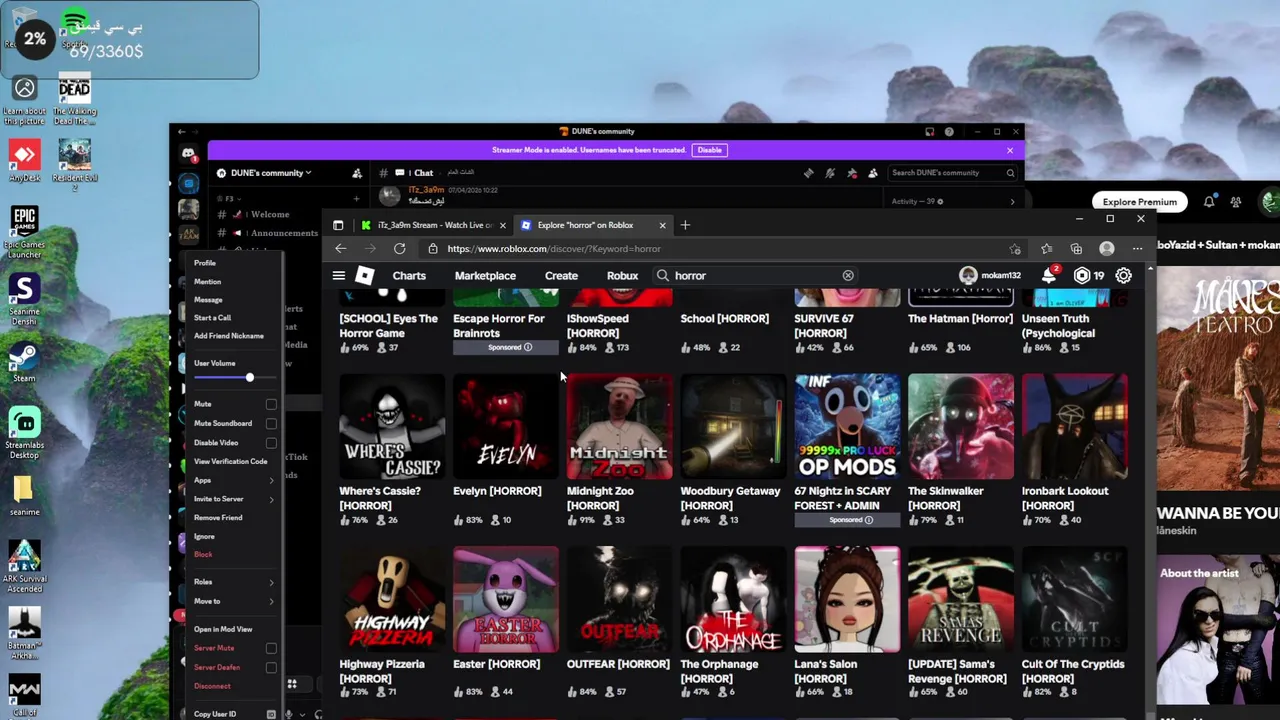Image resolution: width=1280 pixels, height=720 pixels.
Task: Open Spotify friends activity icon
Action: click(1238, 202)
